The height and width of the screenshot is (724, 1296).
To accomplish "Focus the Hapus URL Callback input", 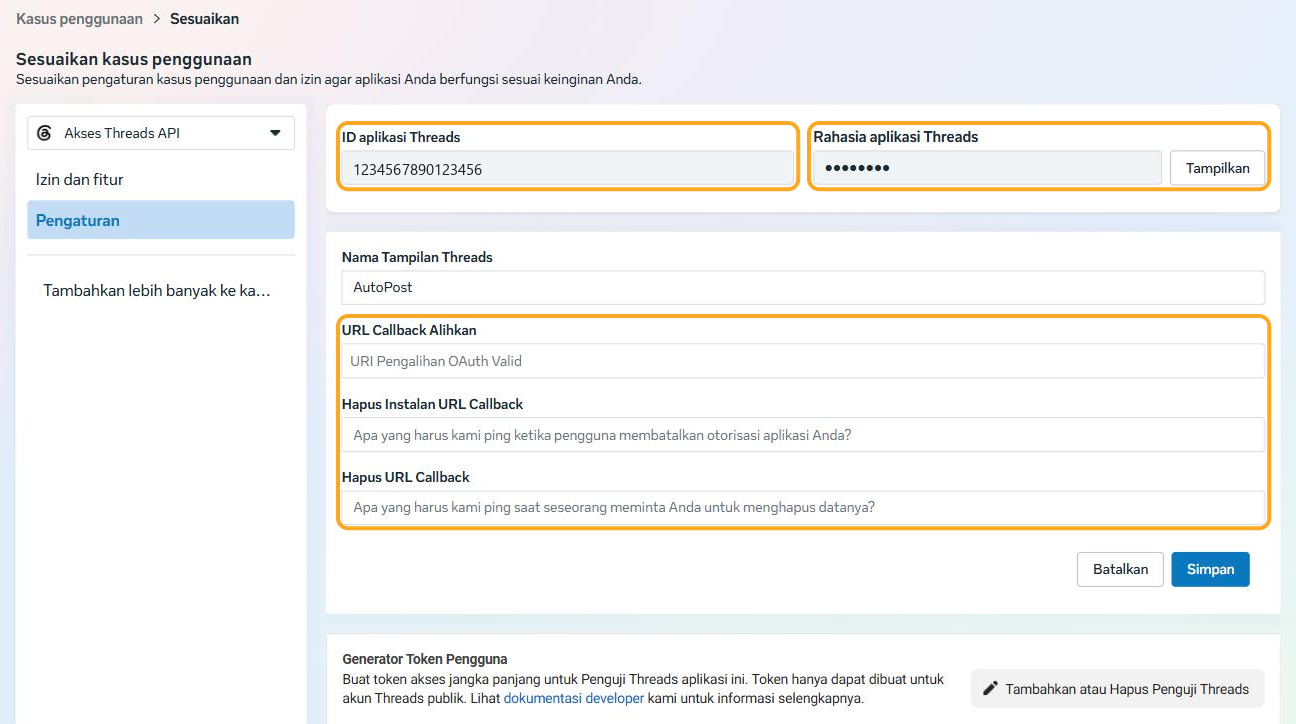I will (x=803, y=507).
